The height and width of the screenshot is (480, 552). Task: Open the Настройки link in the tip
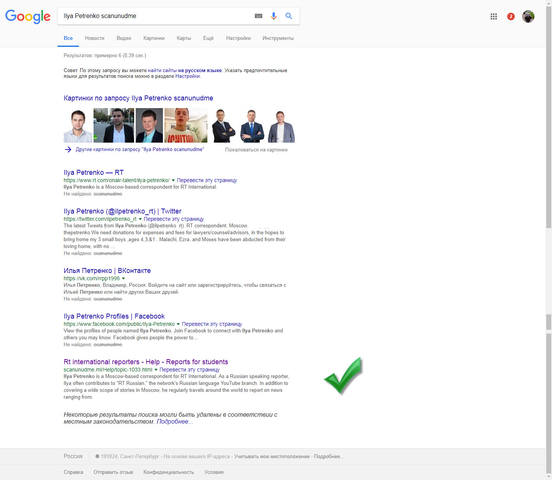(188, 76)
